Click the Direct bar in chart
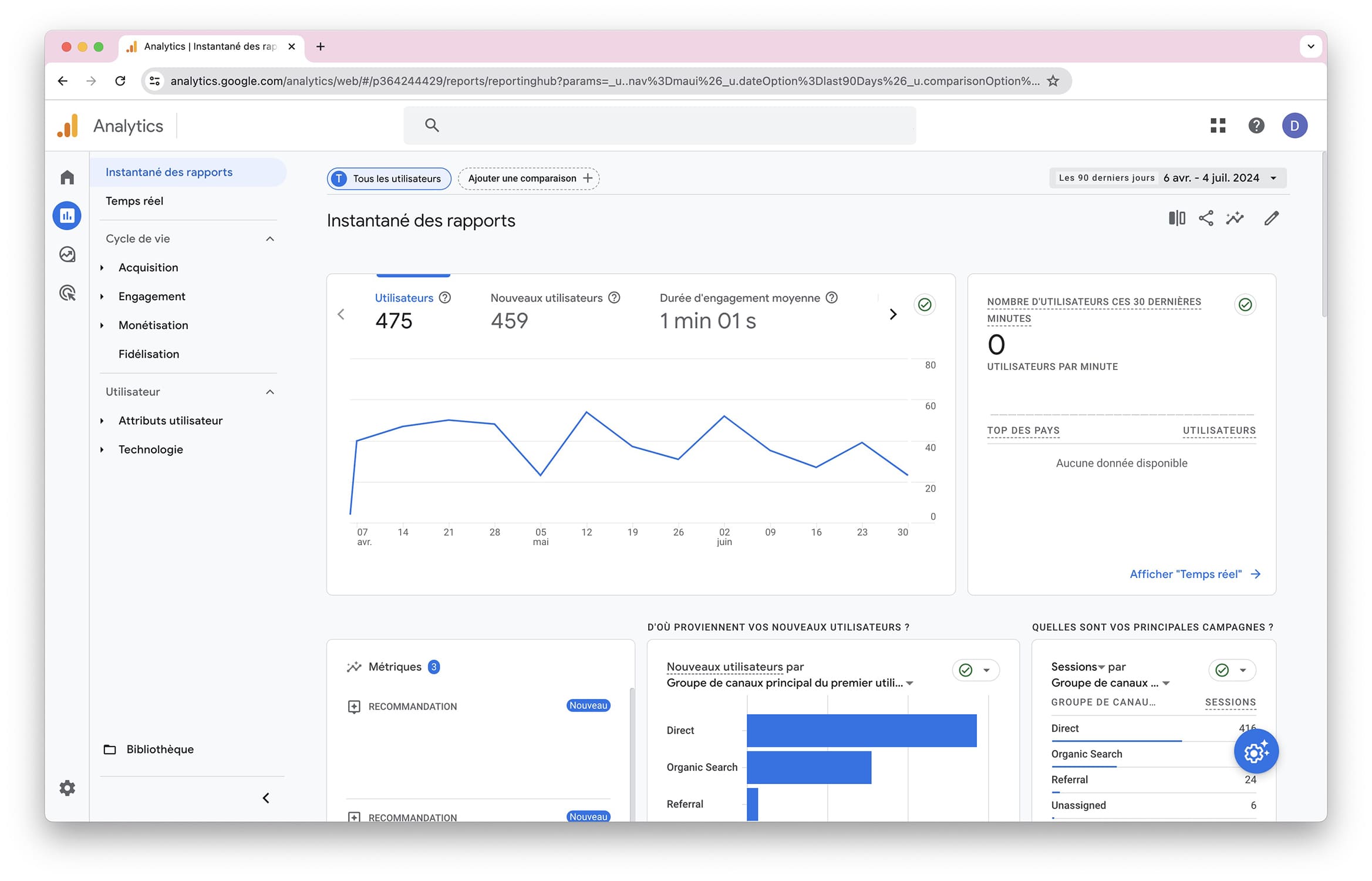Image resolution: width=1372 pixels, height=881 pixels. (x=861, y=731)
